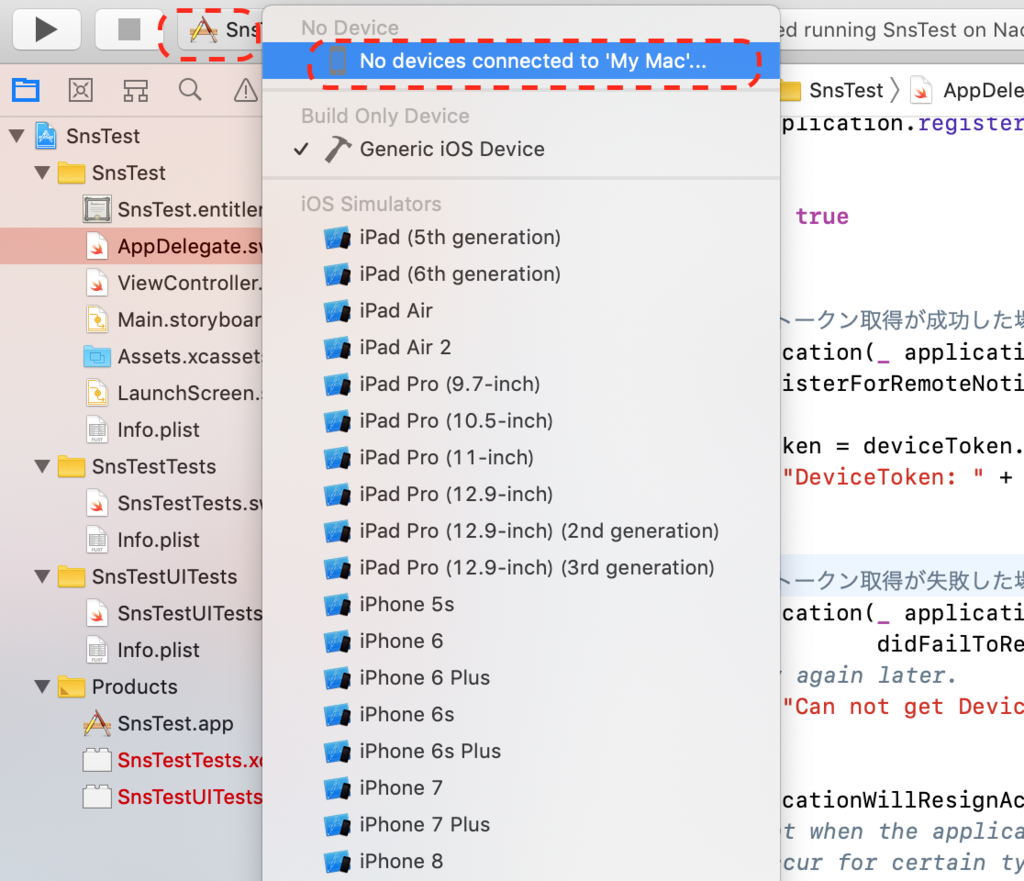Choose iPad Pro (12.9-inch) (2nd generation) simulator
Viewport: 1024px width, 881px height.
coord(521,531)
